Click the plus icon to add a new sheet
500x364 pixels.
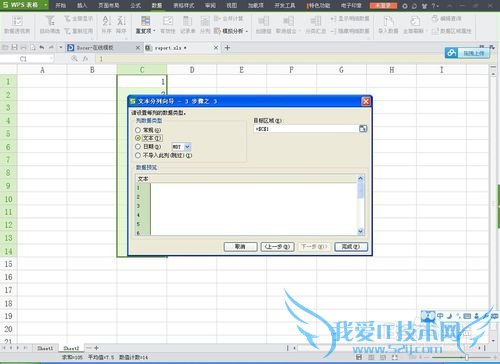click(96, 348)
